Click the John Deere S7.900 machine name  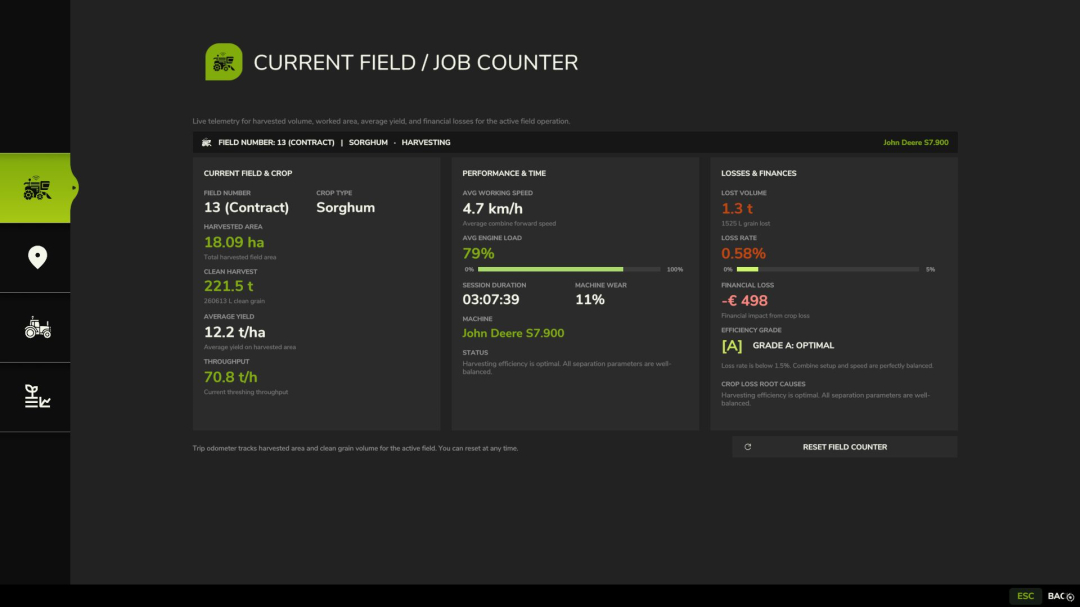pyautogui.click(x=513, y=333)
